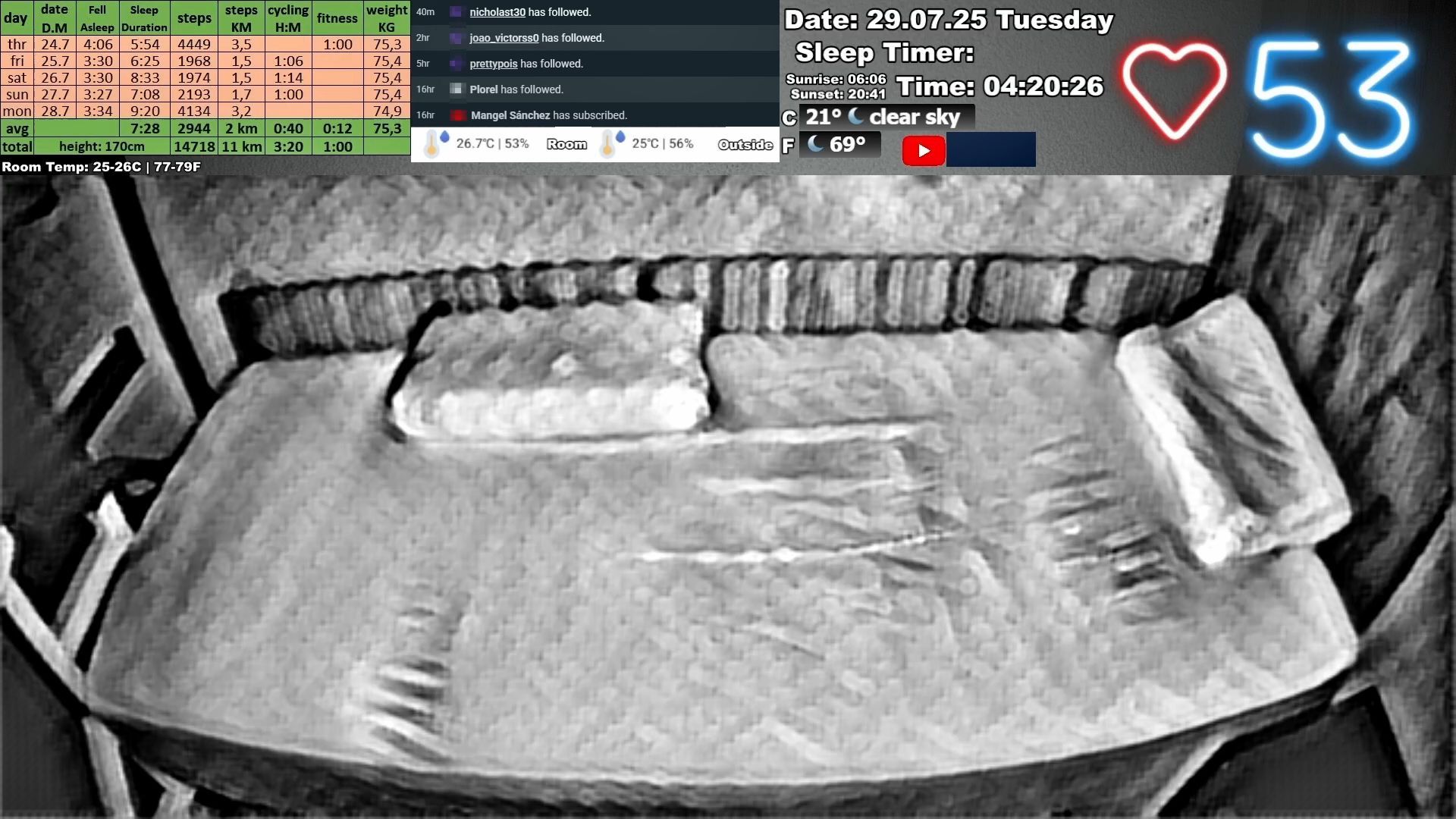Click the 'Sleep Duration' column header
This screenshot has width=1456, height=819.
click(x=144, y=18)
